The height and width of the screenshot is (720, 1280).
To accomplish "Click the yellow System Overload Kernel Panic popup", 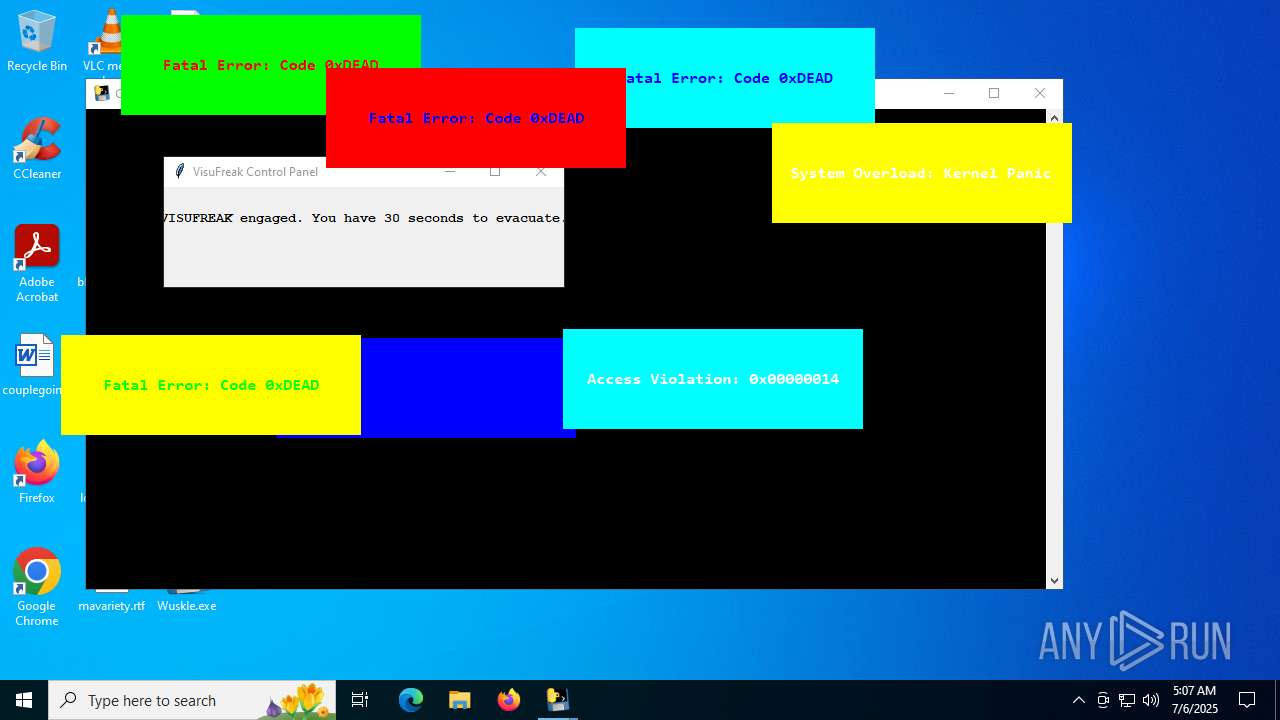I will tap(922, 173).
